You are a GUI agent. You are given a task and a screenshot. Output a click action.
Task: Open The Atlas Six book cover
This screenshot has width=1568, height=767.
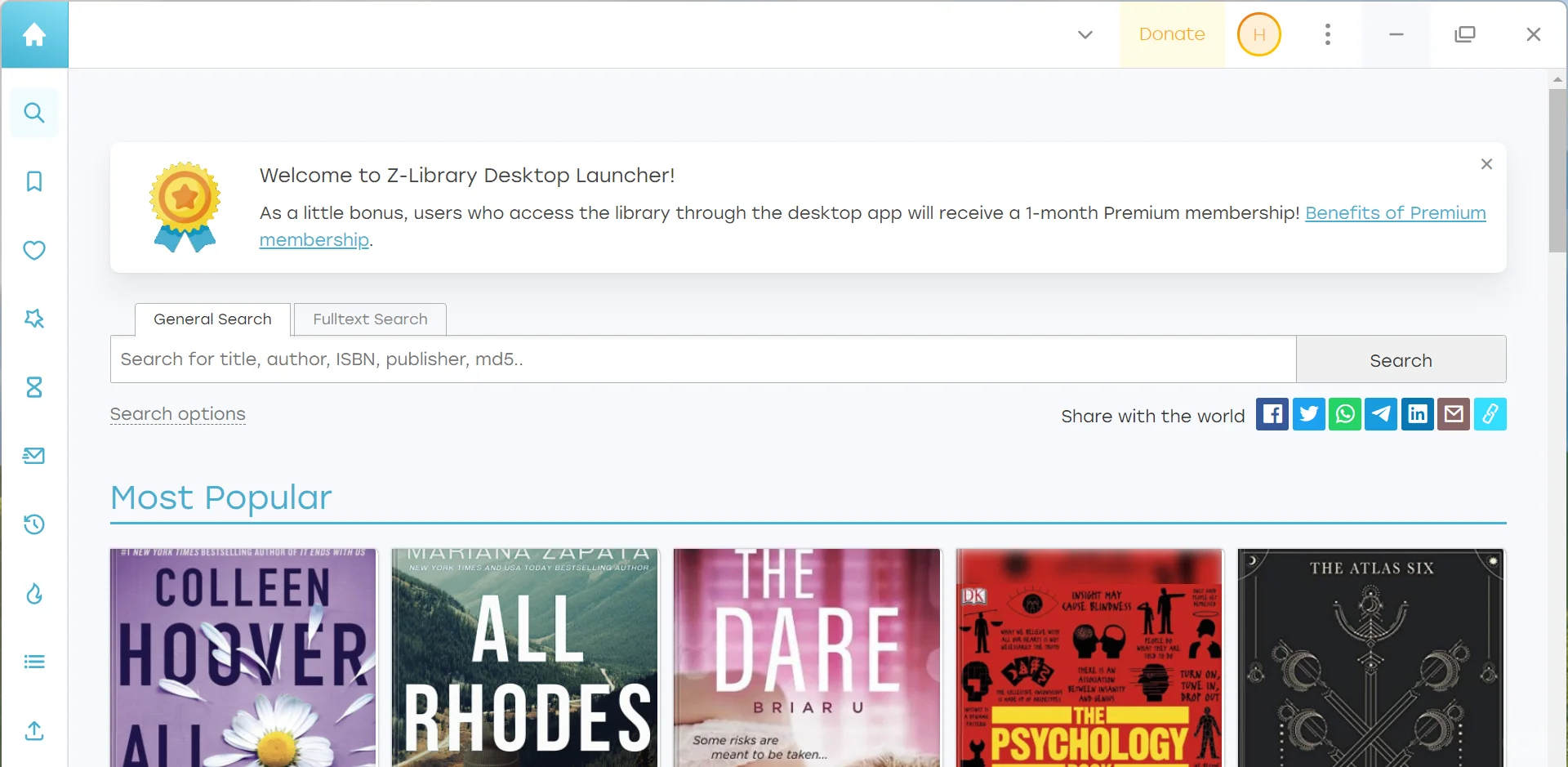tap(1371, 658)
